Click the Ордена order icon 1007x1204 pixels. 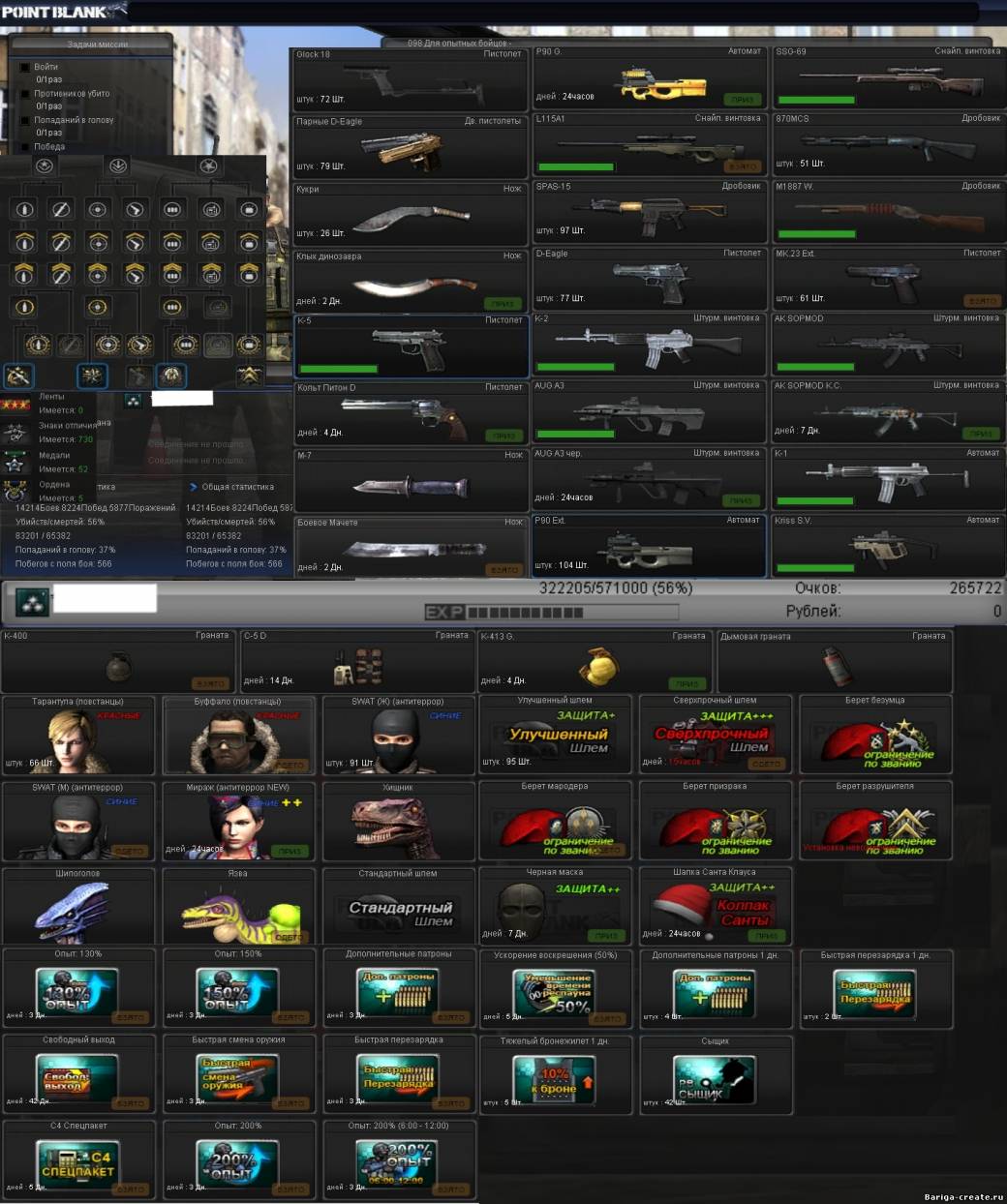pyautogui.click(x=15, y=491)
